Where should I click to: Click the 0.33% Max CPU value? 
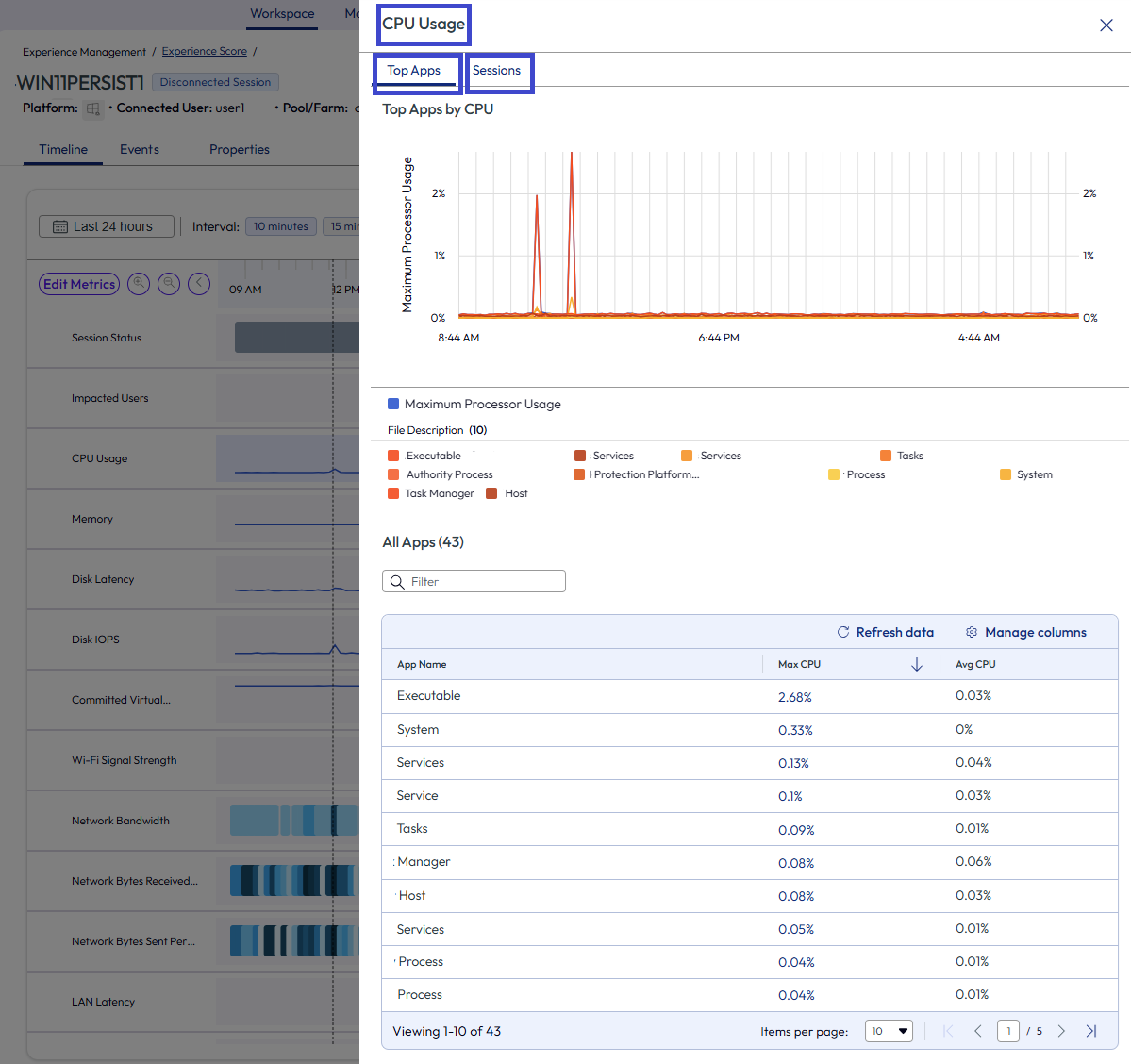[795, 731]
